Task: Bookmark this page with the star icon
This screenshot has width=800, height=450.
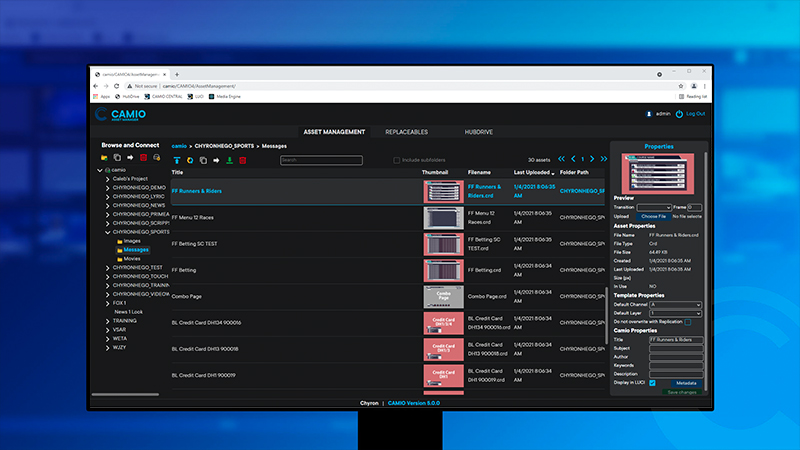Action: tap(681, 86)
